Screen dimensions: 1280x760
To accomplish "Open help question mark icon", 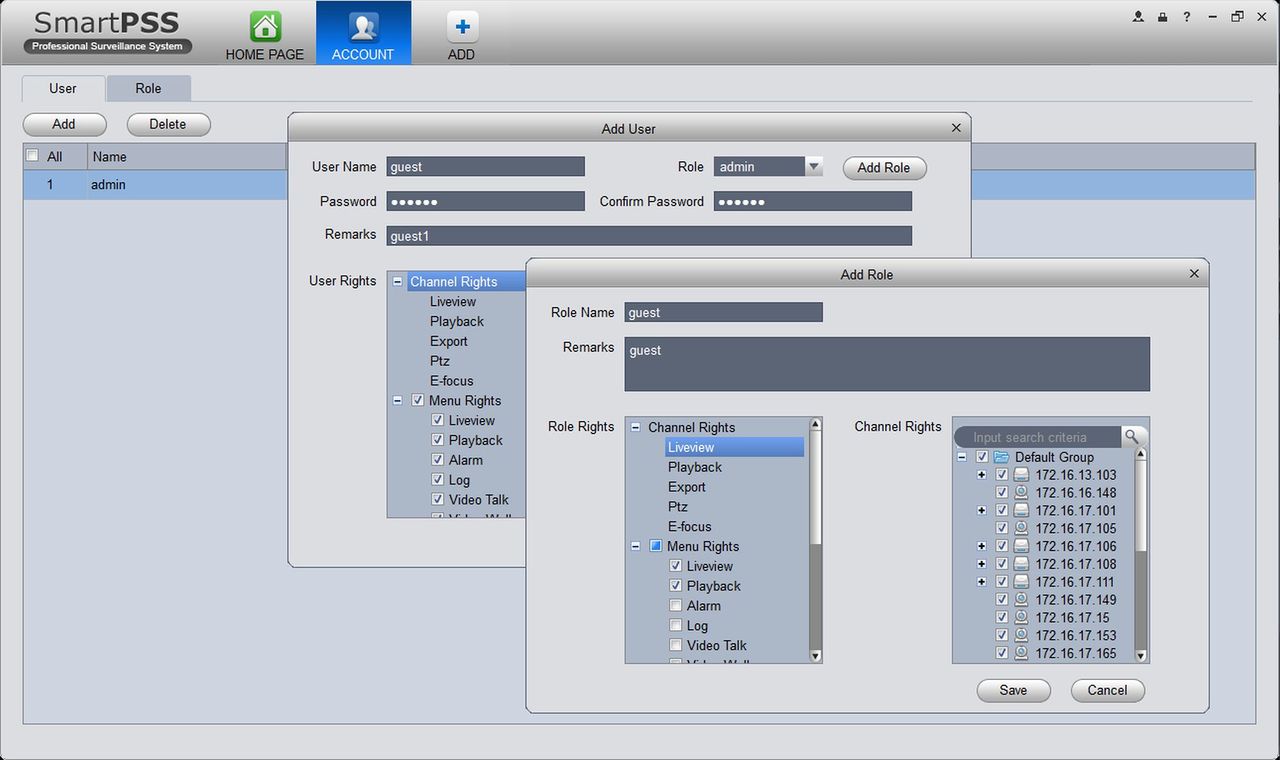I will pos(1187,17).
